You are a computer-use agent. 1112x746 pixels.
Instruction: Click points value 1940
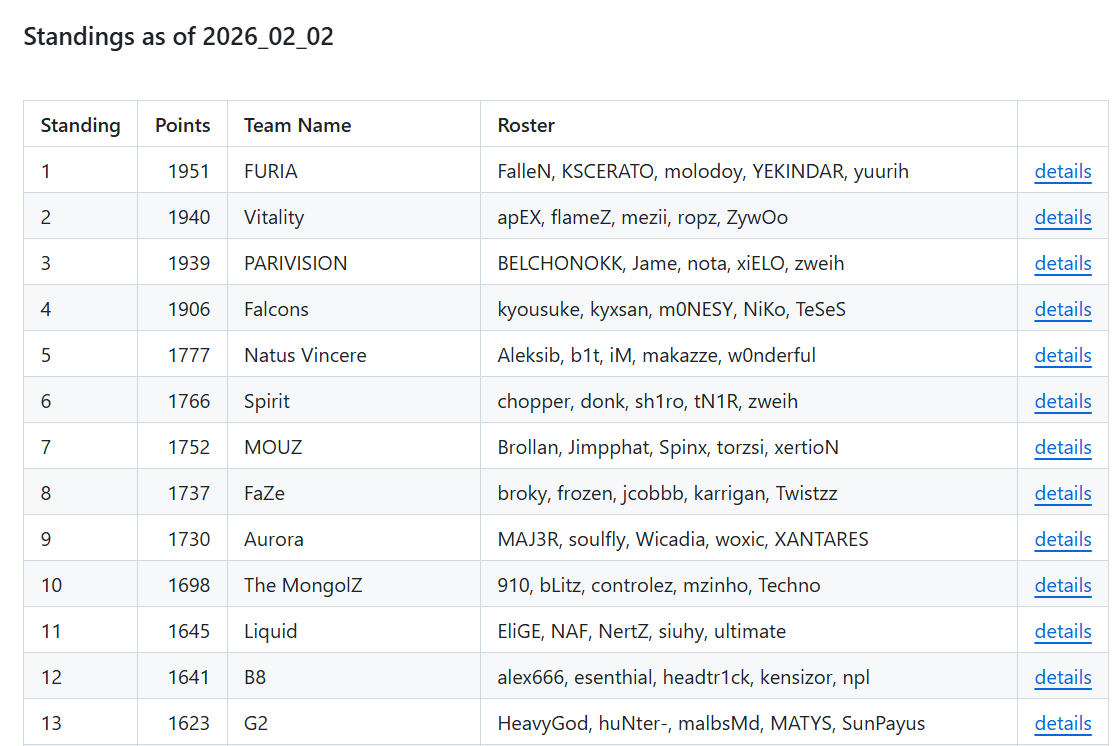tap(189, 218)
